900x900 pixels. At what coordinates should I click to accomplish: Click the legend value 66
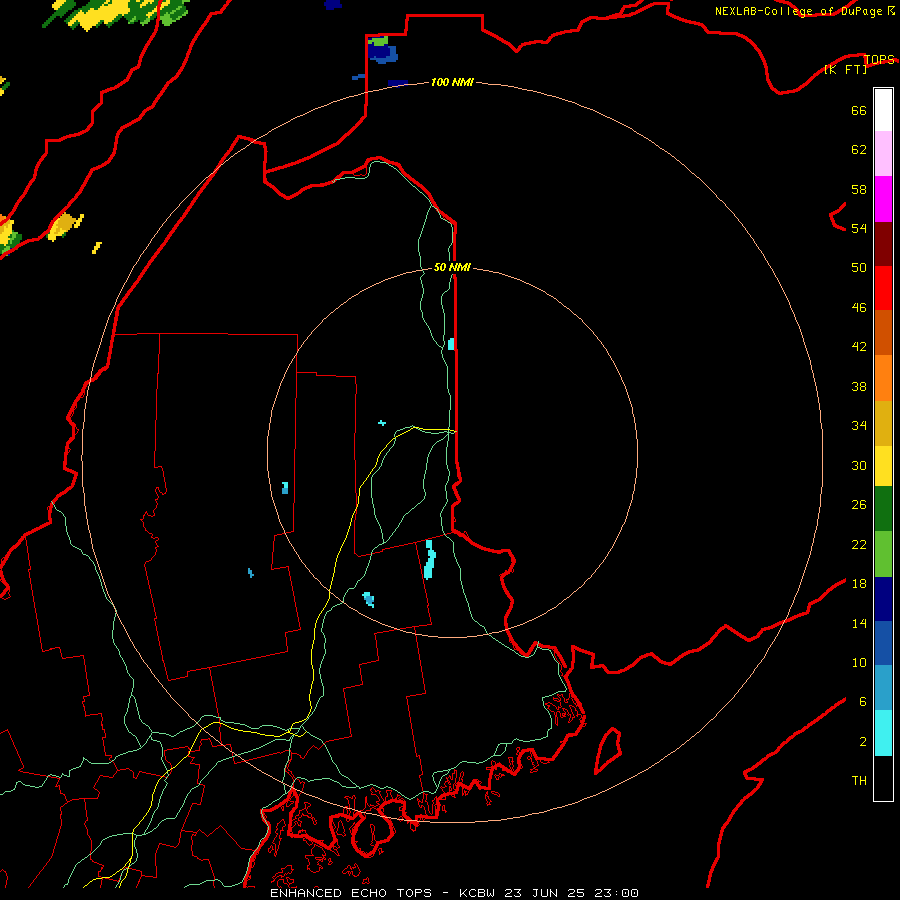coord(859,110)
